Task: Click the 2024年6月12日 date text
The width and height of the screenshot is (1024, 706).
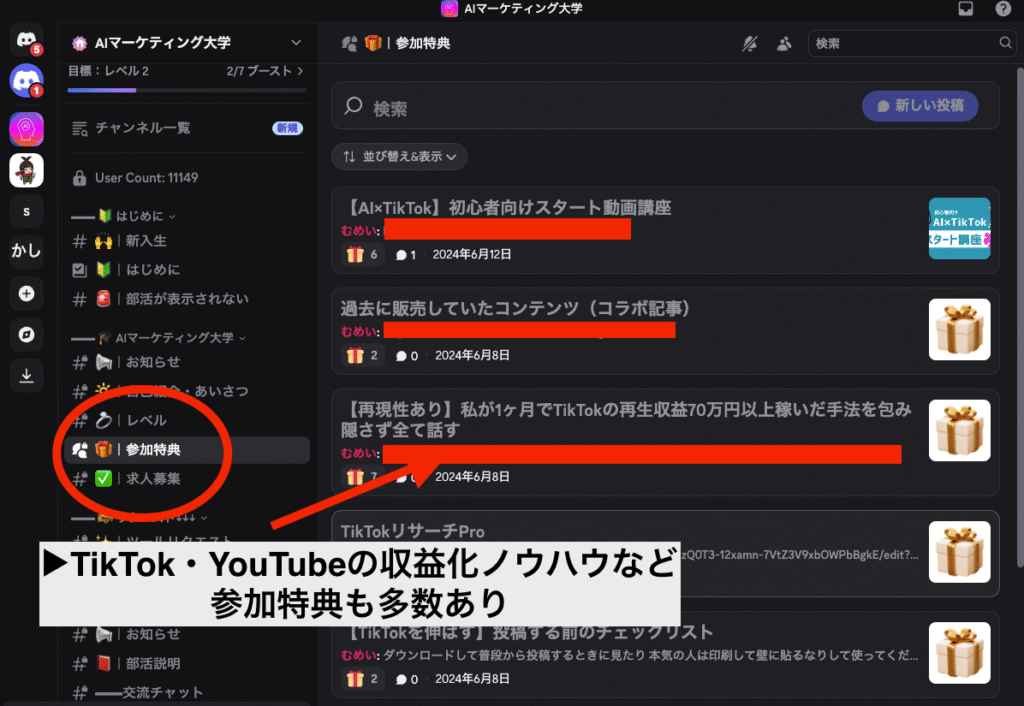Action: tap(472, 255)
